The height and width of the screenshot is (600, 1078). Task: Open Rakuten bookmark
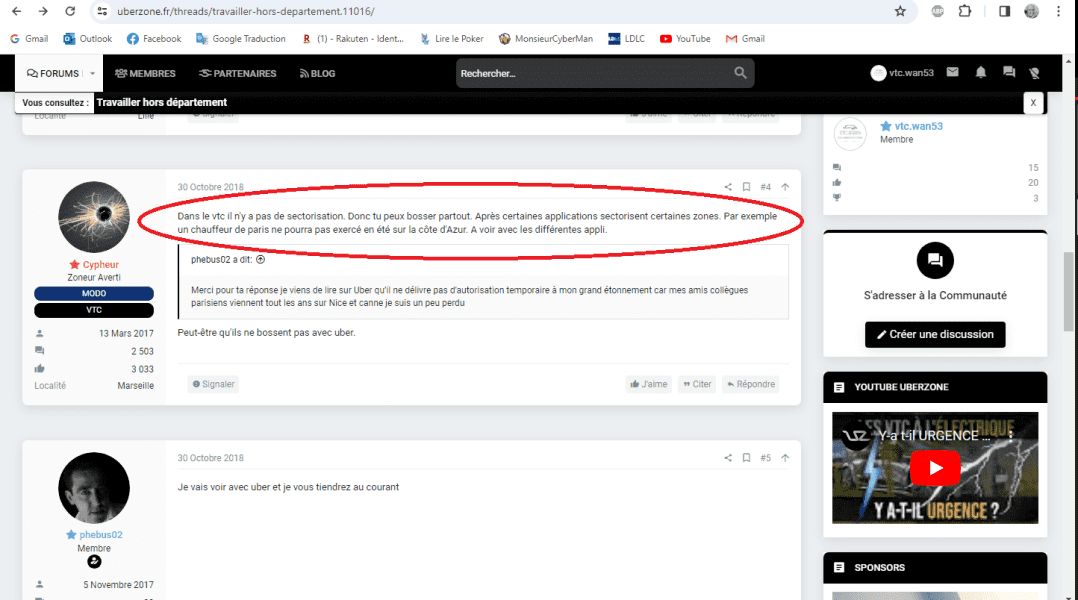[353, 38]
